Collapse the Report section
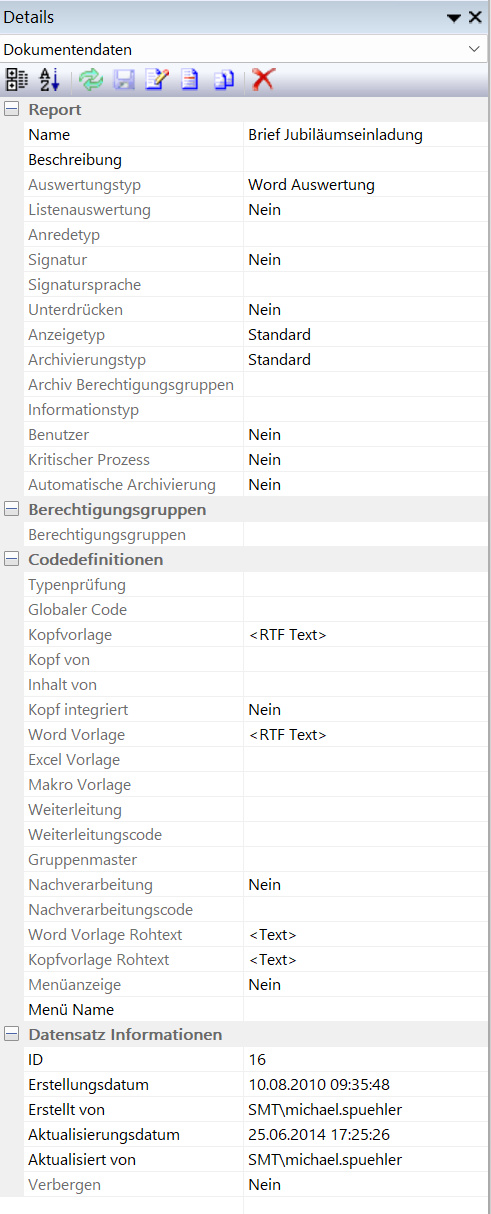Screen dimensions: 491x1214 12,109
